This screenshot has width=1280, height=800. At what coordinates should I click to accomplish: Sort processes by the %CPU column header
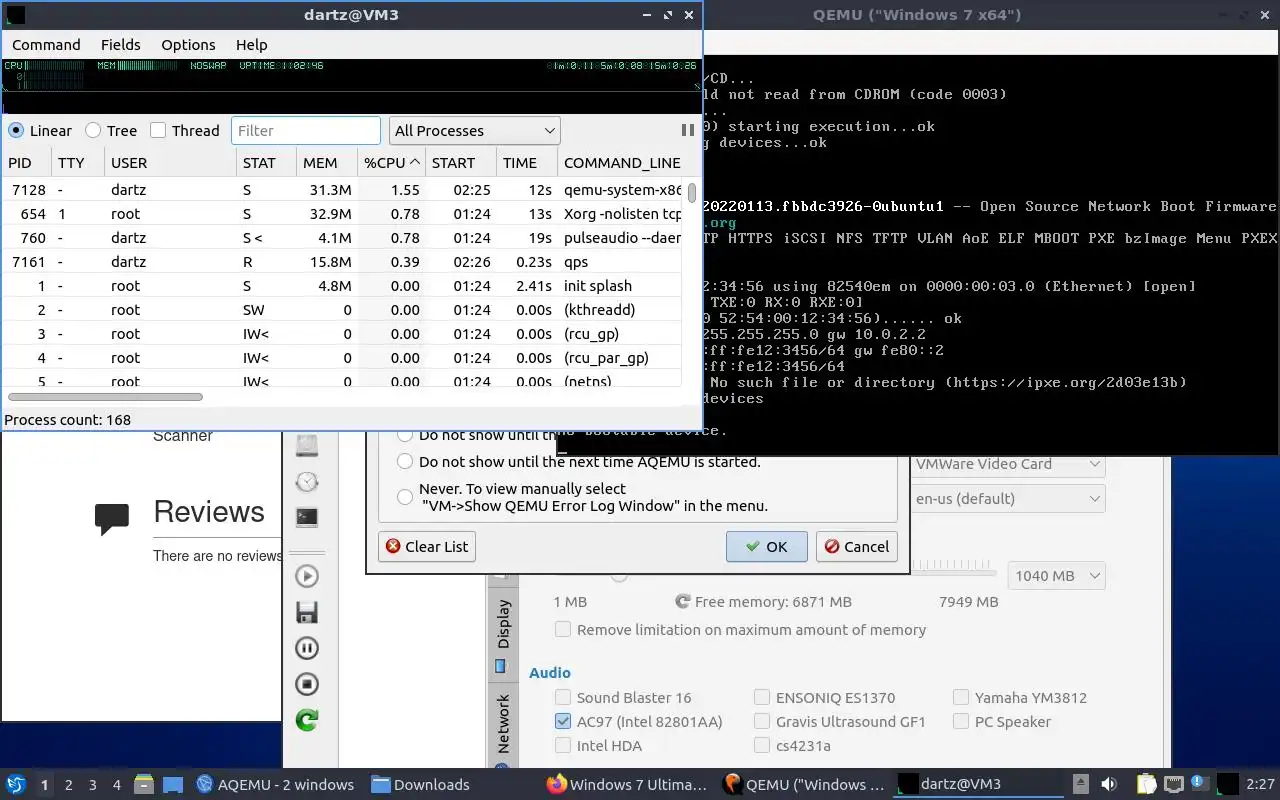click(x=392, y=162)
